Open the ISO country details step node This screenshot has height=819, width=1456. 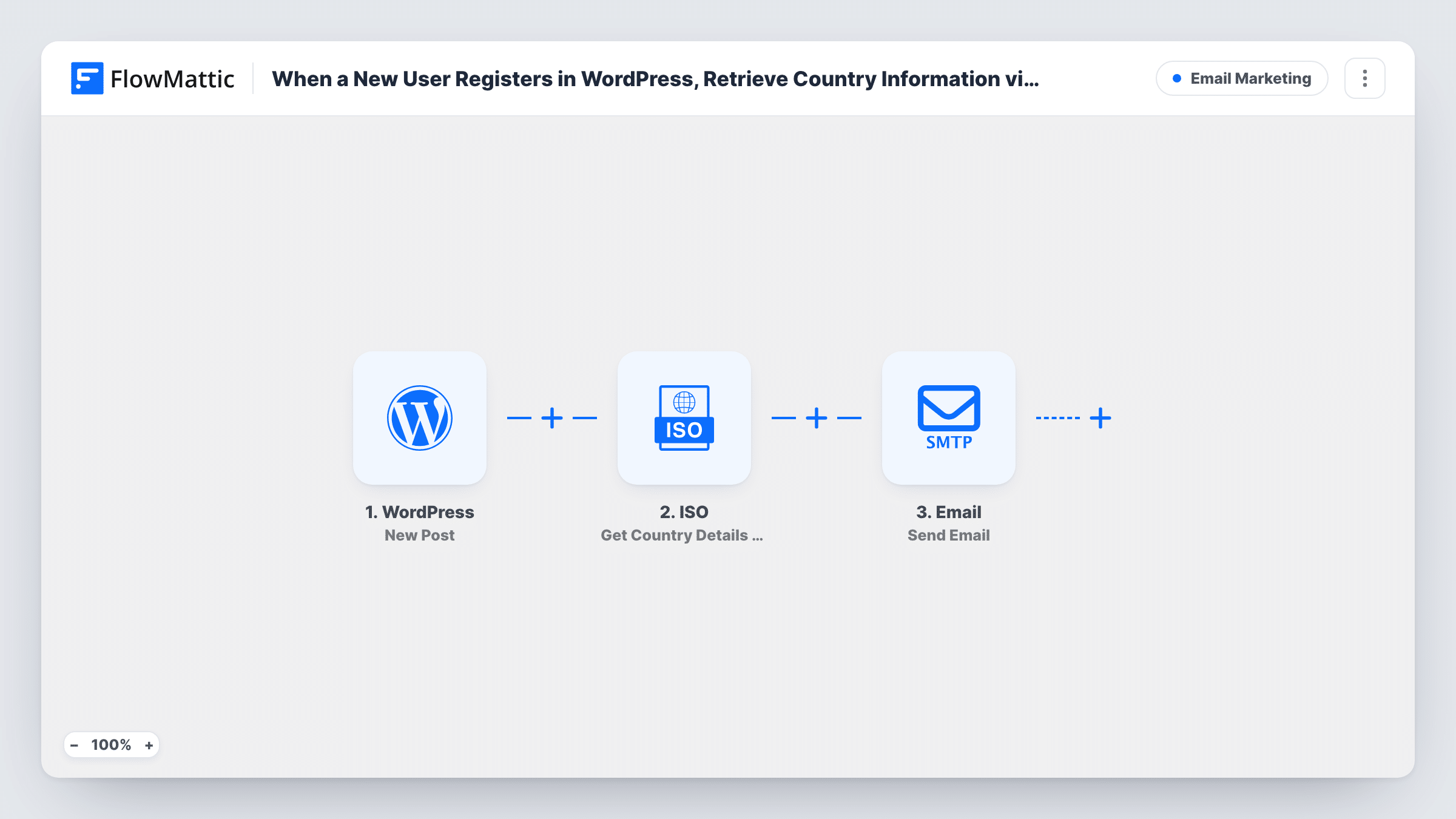click(x=684, y=418)
